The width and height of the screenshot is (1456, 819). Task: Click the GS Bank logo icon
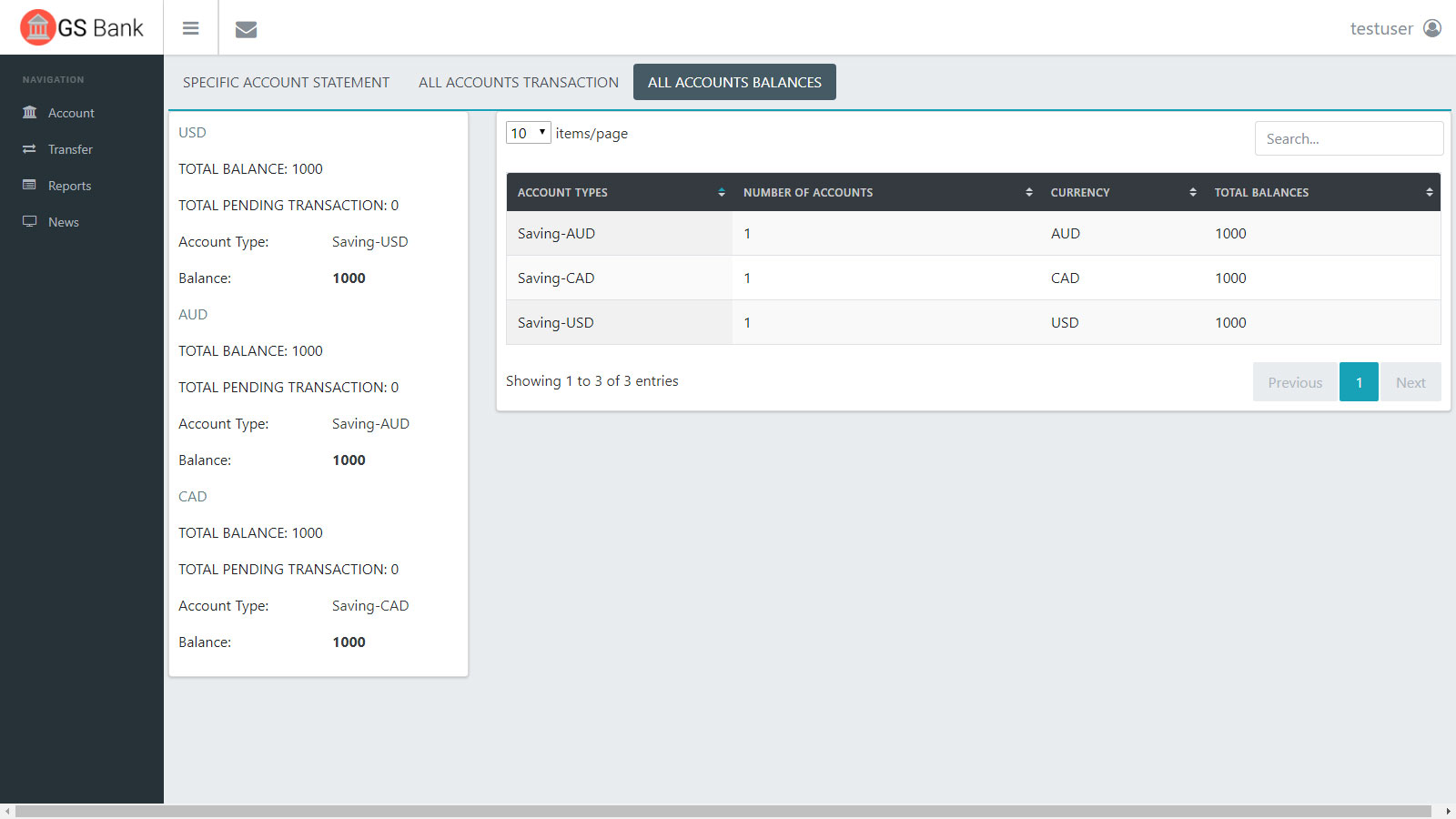coord(37,27)
